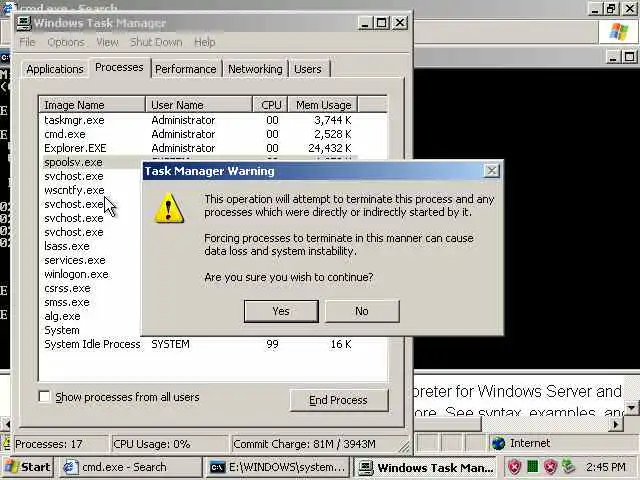Select services.exe process

coord(75,260)
